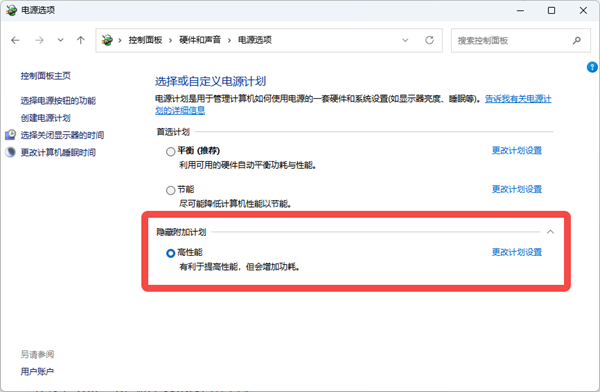Refresh the power options page
Viewport: 600px width, 392px height.
pos(429,40)
